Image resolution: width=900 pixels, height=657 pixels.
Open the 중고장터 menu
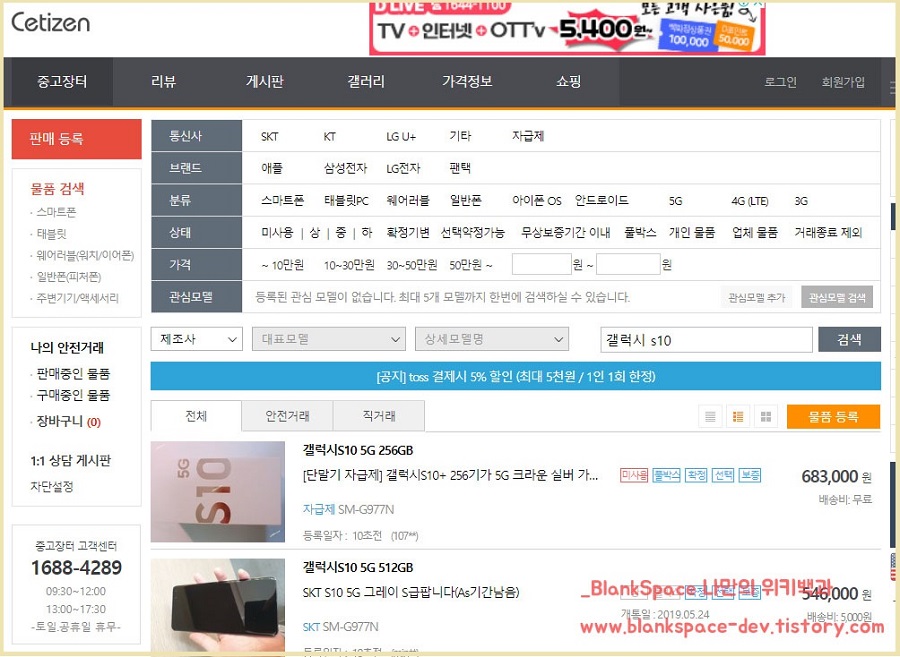click(x=61, y=81)
